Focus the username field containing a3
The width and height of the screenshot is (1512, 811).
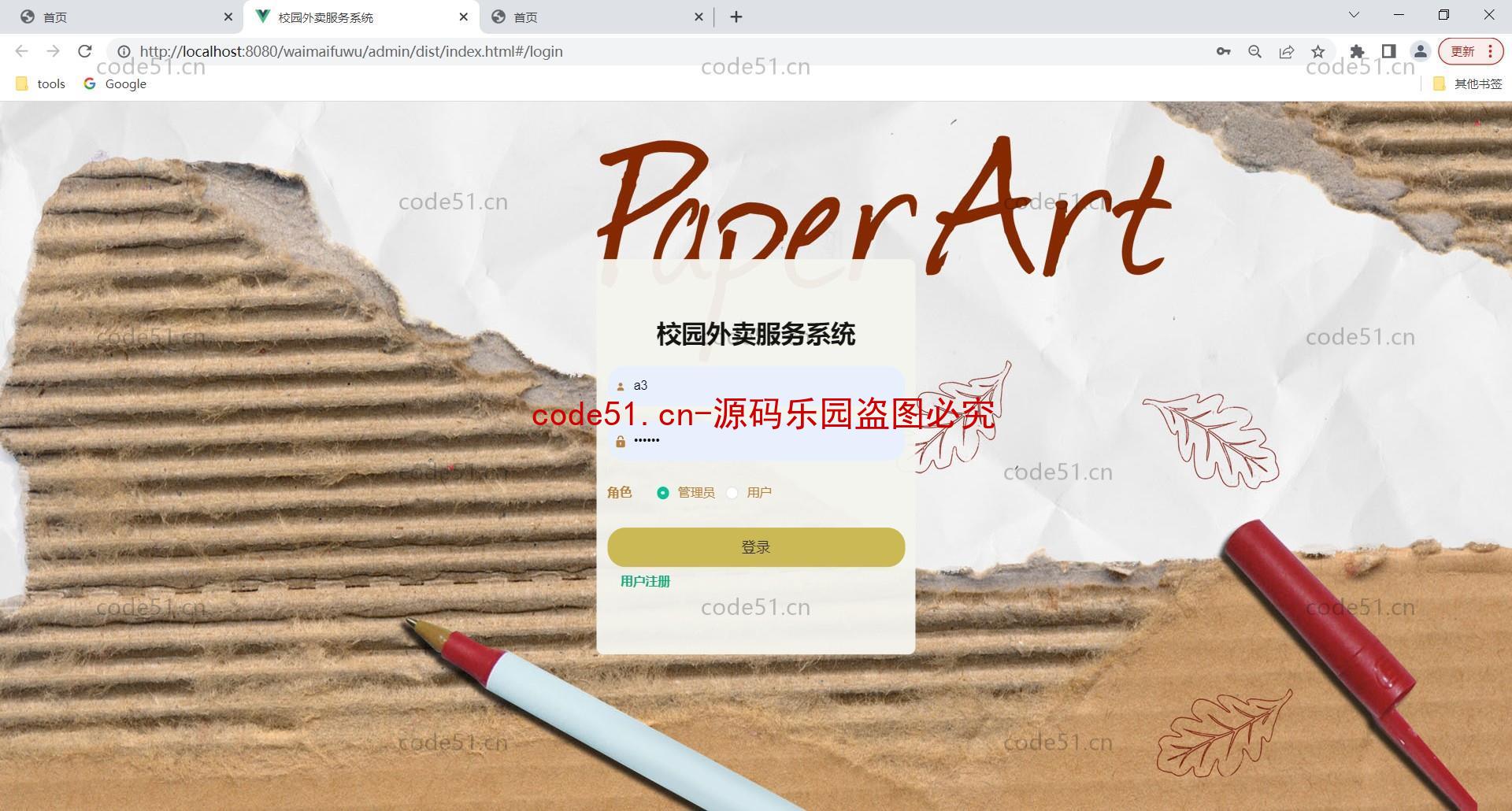tap(756, 385)
